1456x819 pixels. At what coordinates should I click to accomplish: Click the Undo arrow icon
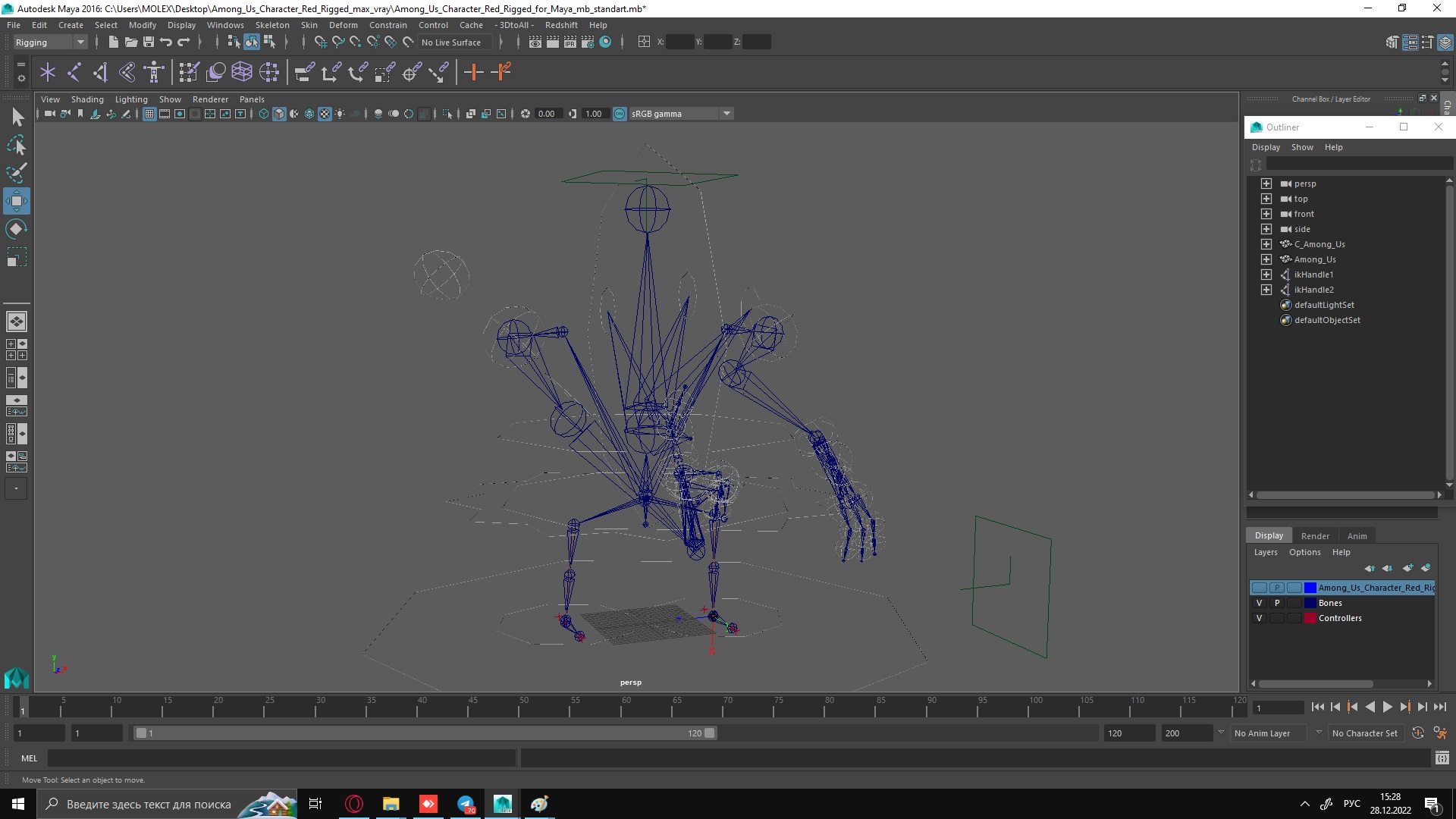(166, 42)
